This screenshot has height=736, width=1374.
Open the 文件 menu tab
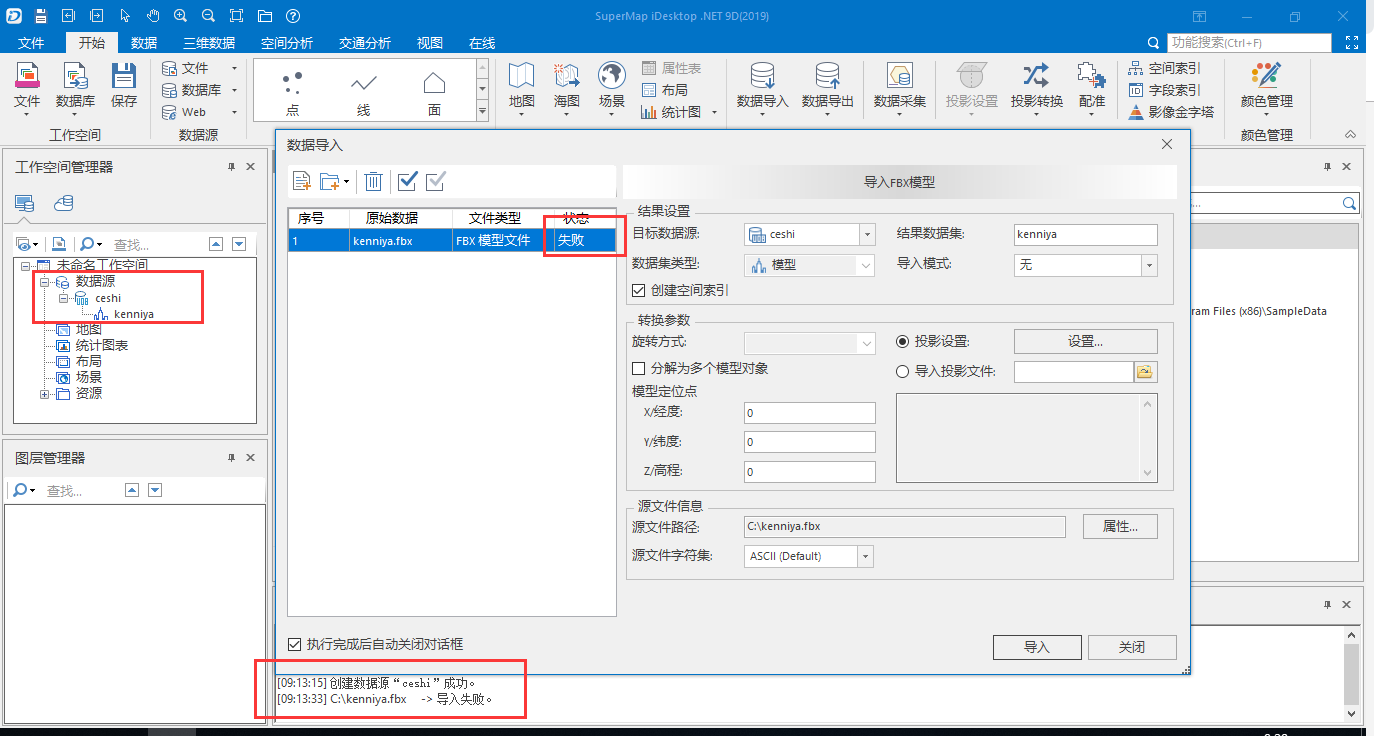pyautogui.click(x=32, y=43)
